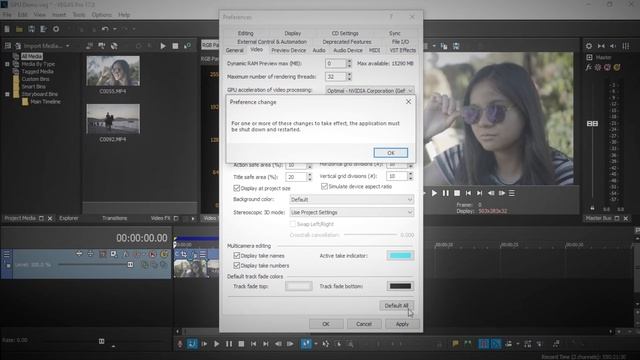
Task: Switch to the Editing tab in Preferences
Action: [245, 33]
